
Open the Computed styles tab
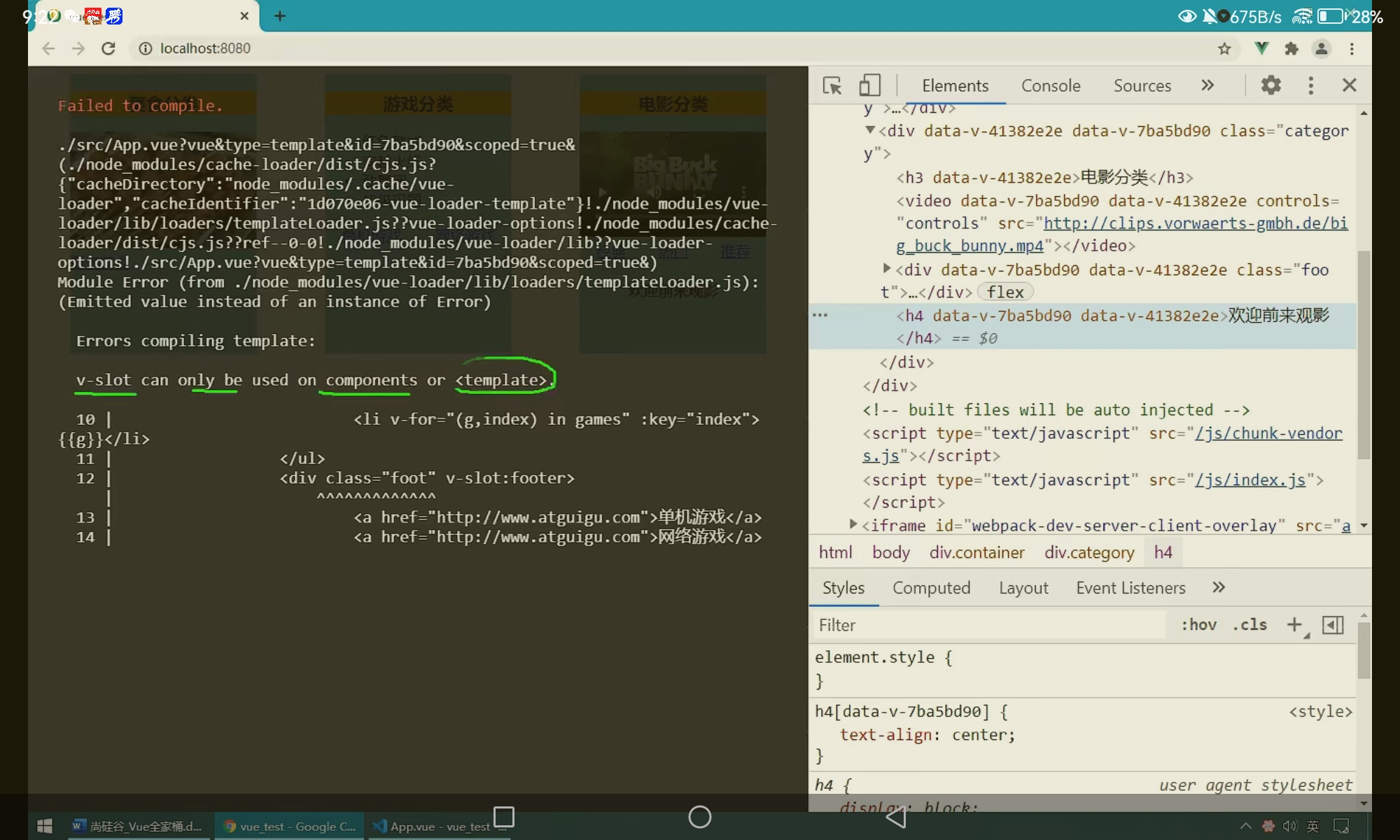tap(931, 588)
